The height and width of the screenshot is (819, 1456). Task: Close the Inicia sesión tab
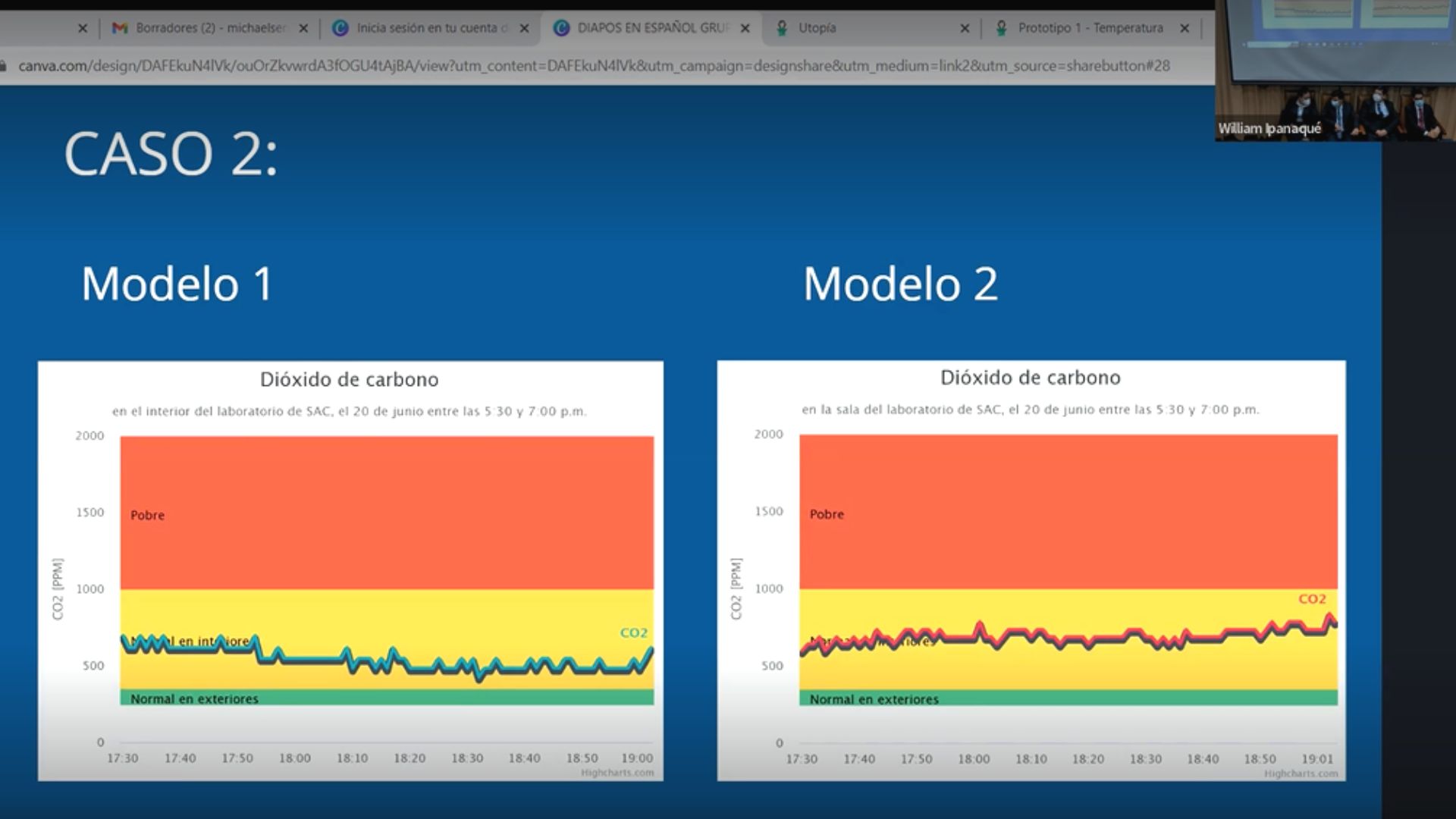(524, 29)
